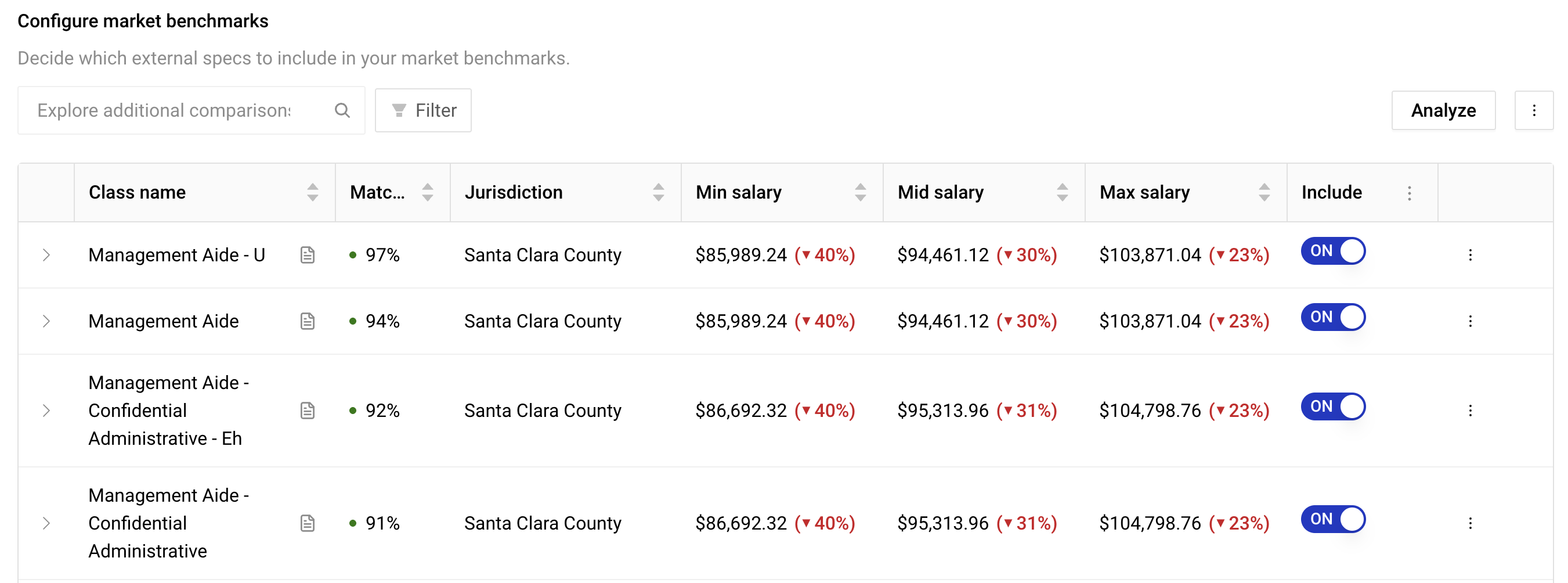Viewport: 1568px width, 583px height.
Task: Open row actions menu for Management Aide - U
Action: point(1470,255)
